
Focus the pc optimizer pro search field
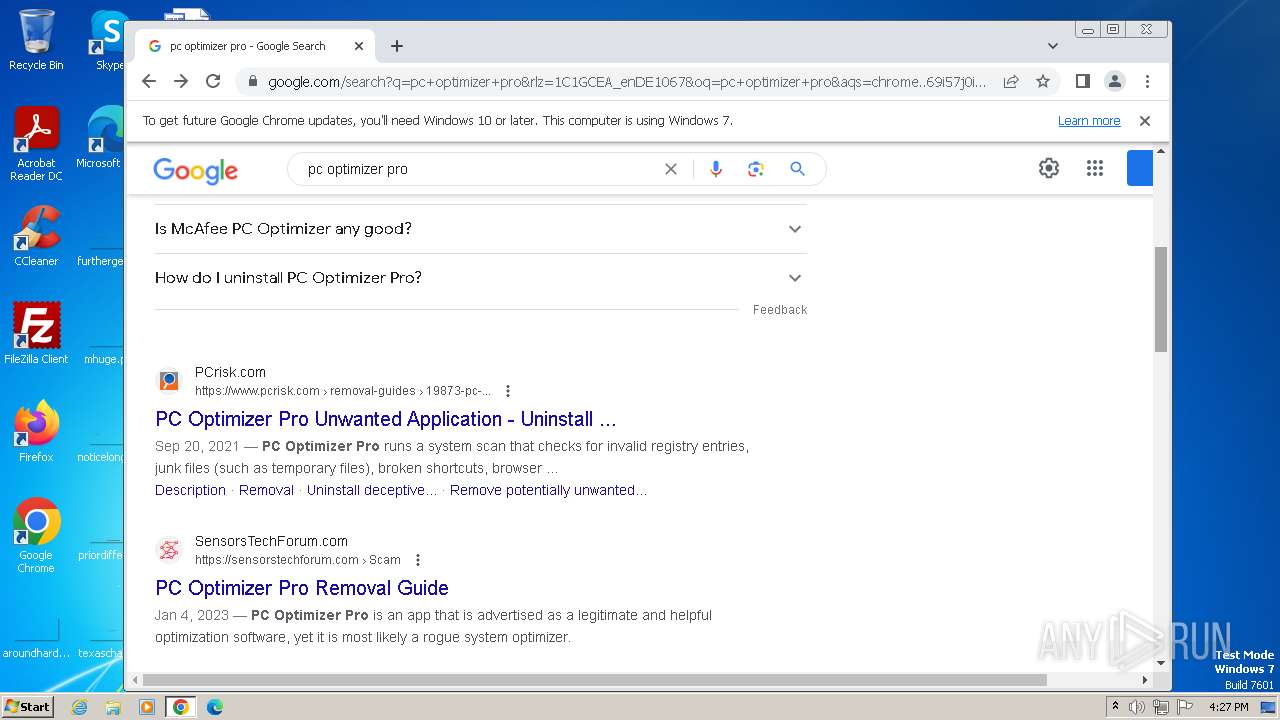[480, 169]
